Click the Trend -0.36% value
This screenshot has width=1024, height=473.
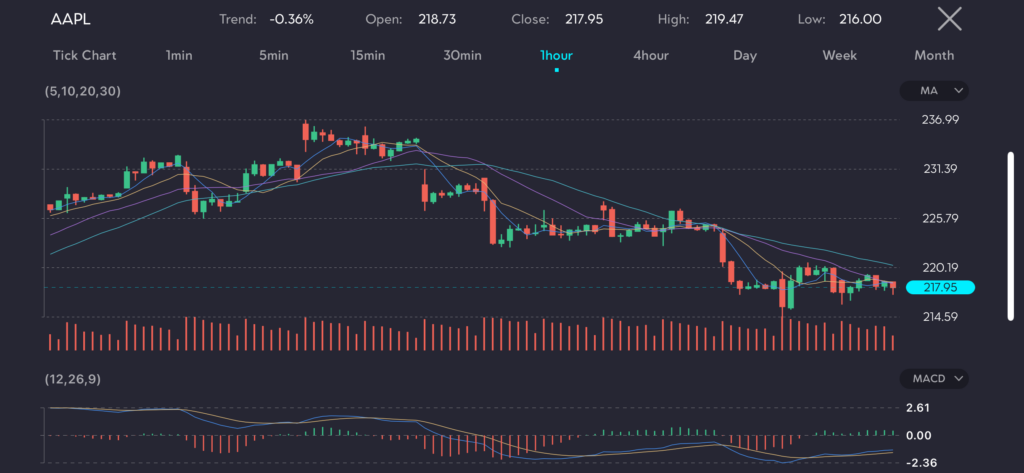pyautogui.click(x=290, y=19)
